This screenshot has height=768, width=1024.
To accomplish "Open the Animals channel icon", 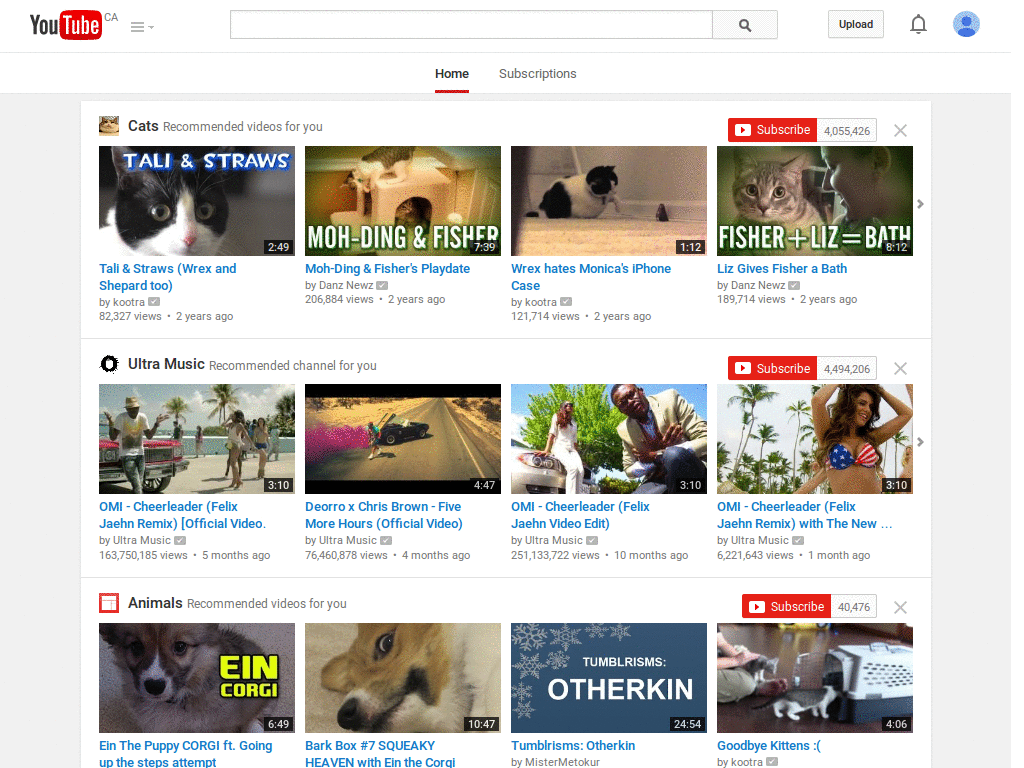I will (x=109, y=603).
